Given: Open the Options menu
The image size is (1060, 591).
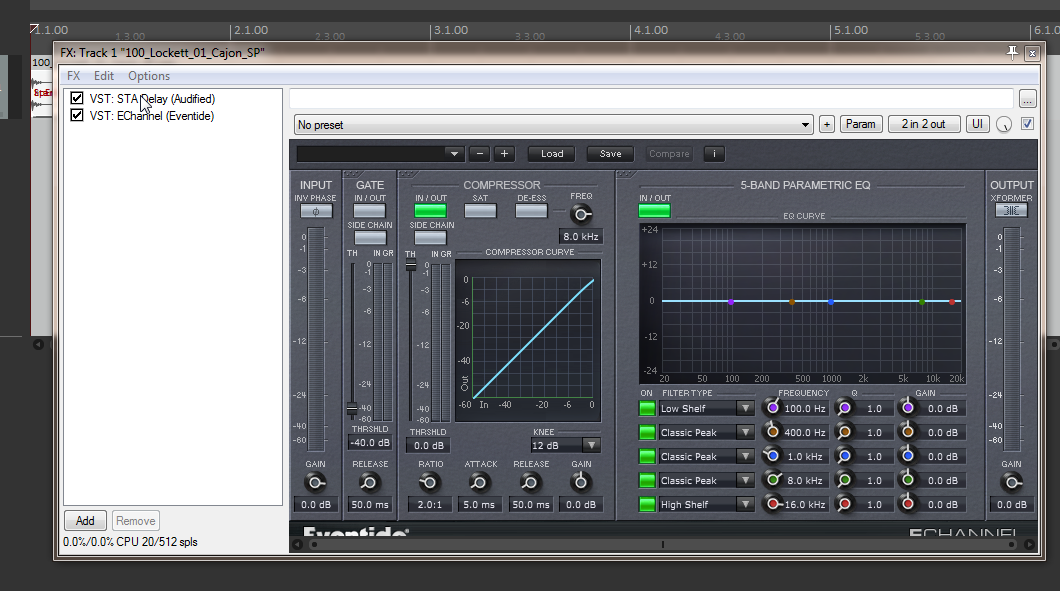Looking at the screenshot, I should (149, 76).
